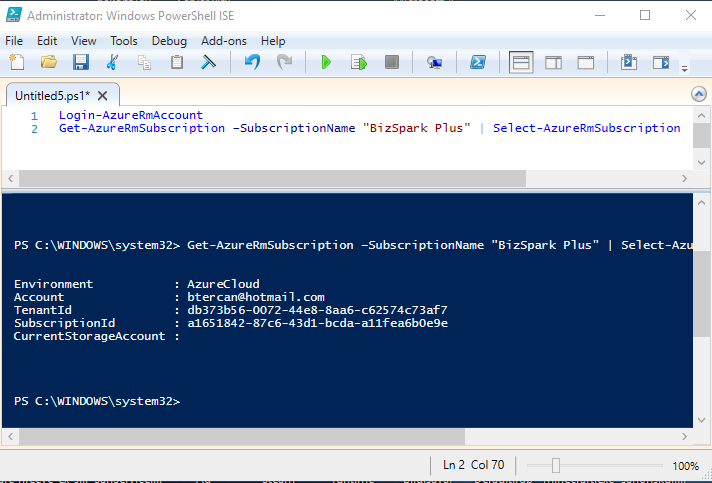Click the New script toolbar icon
The height and width of the screenshot is (483, 712).
point(17,62)
